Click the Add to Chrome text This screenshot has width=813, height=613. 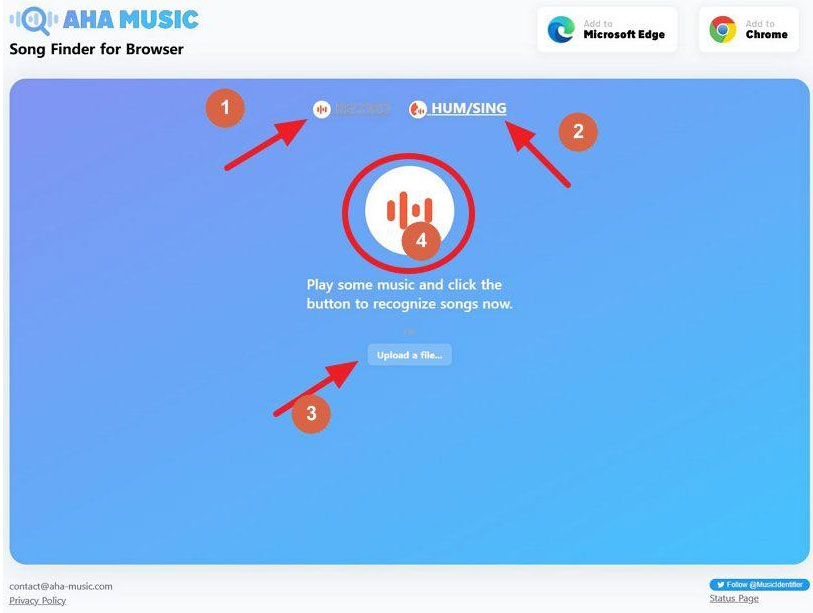pos(766,30)
